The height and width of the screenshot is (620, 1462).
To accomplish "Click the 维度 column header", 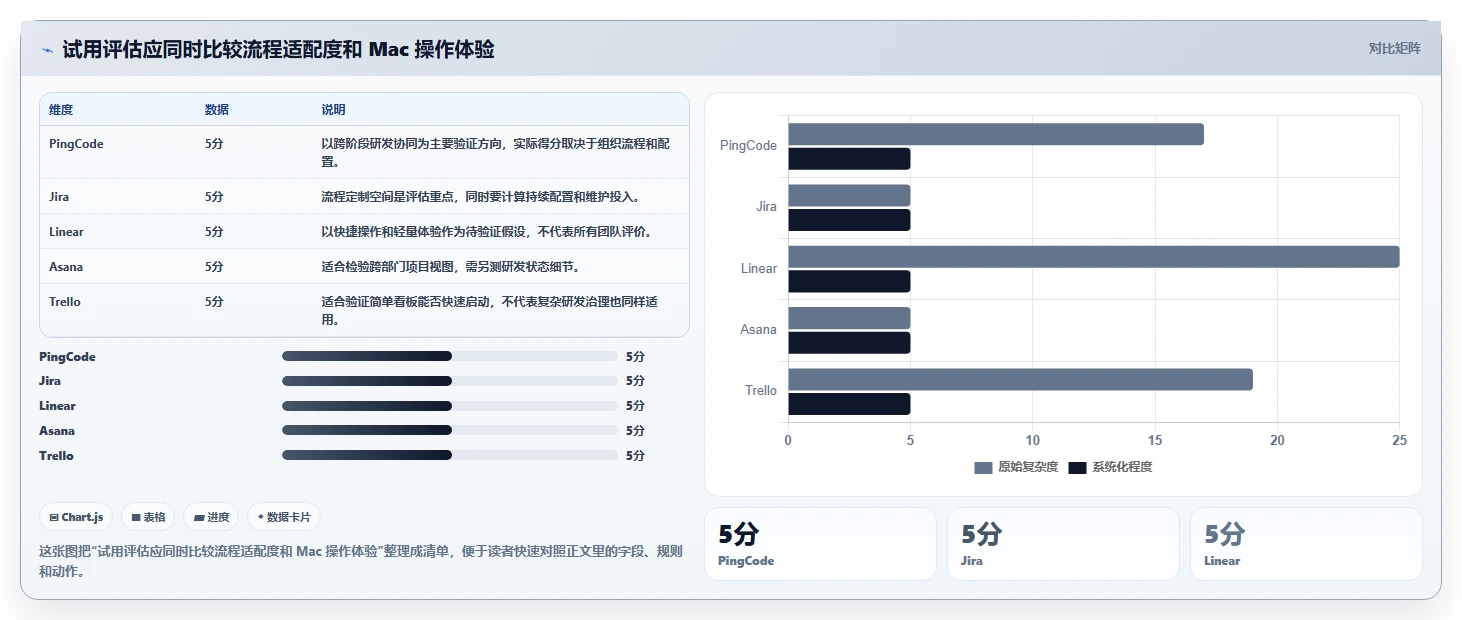I will pyautogui.click(x=61, y=110).
